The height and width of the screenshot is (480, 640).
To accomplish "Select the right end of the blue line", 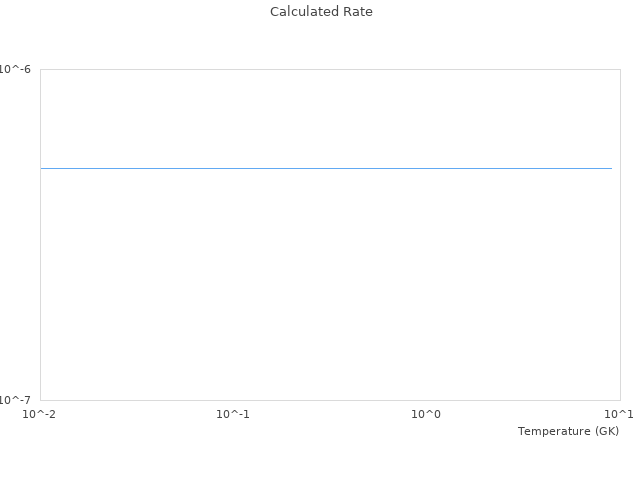I will [x=611, y=168].
